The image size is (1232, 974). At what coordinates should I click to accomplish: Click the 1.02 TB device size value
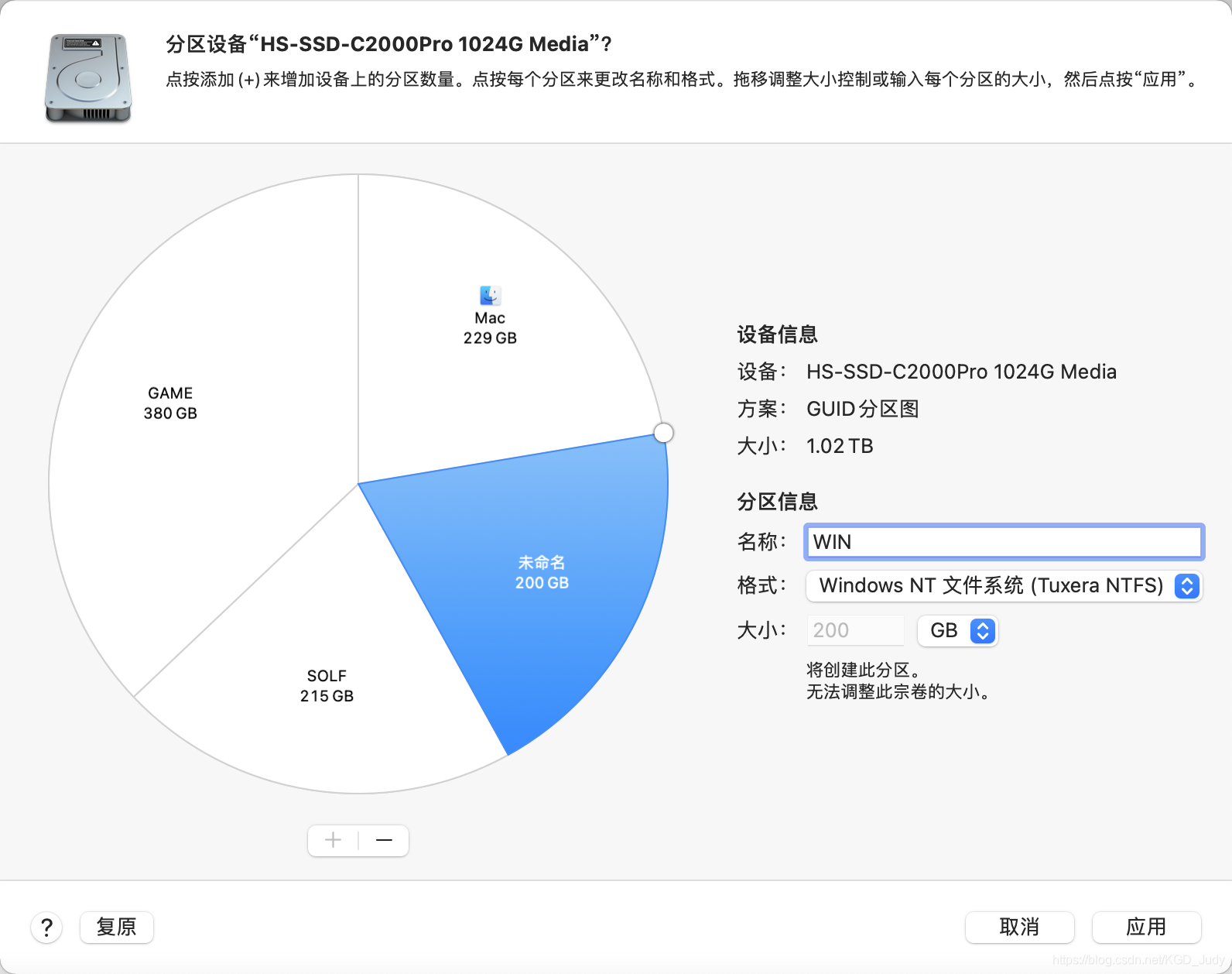point(840,446)
